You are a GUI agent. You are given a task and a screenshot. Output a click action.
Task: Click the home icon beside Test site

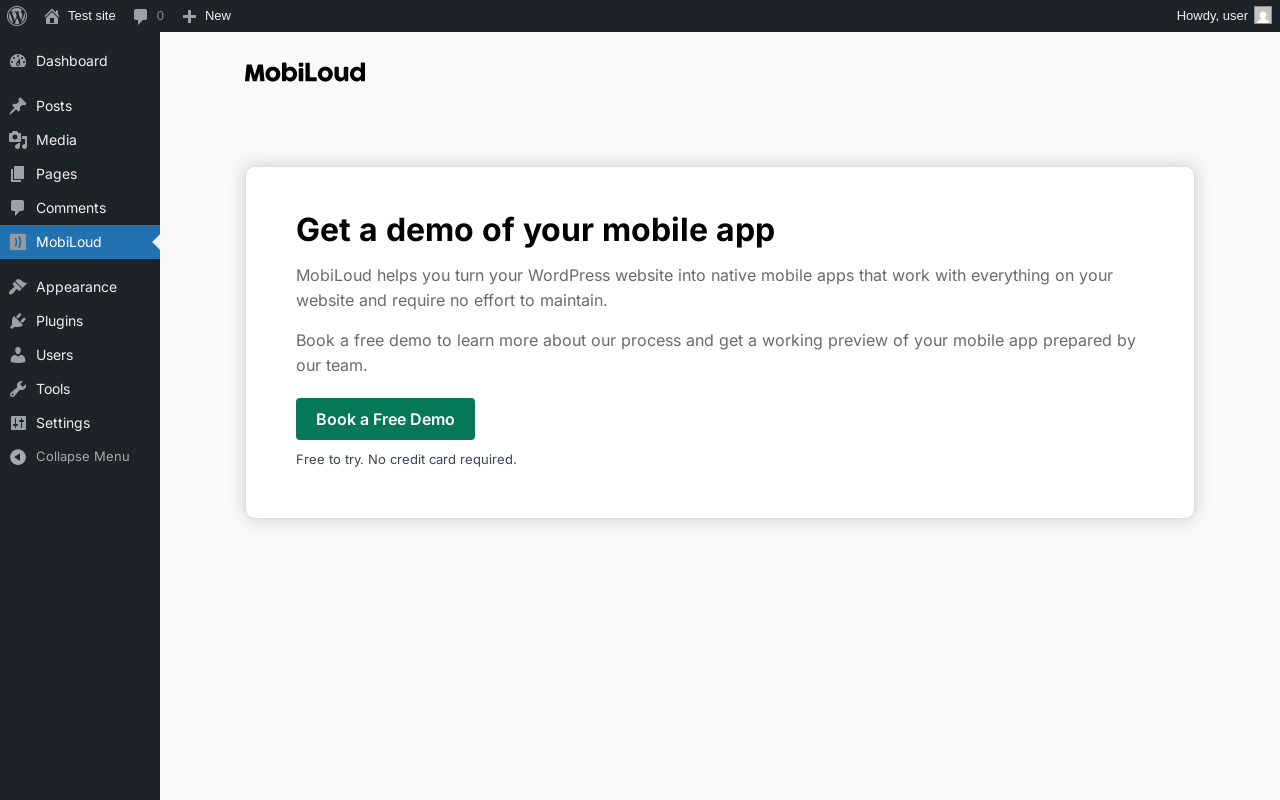pos(52,16)
